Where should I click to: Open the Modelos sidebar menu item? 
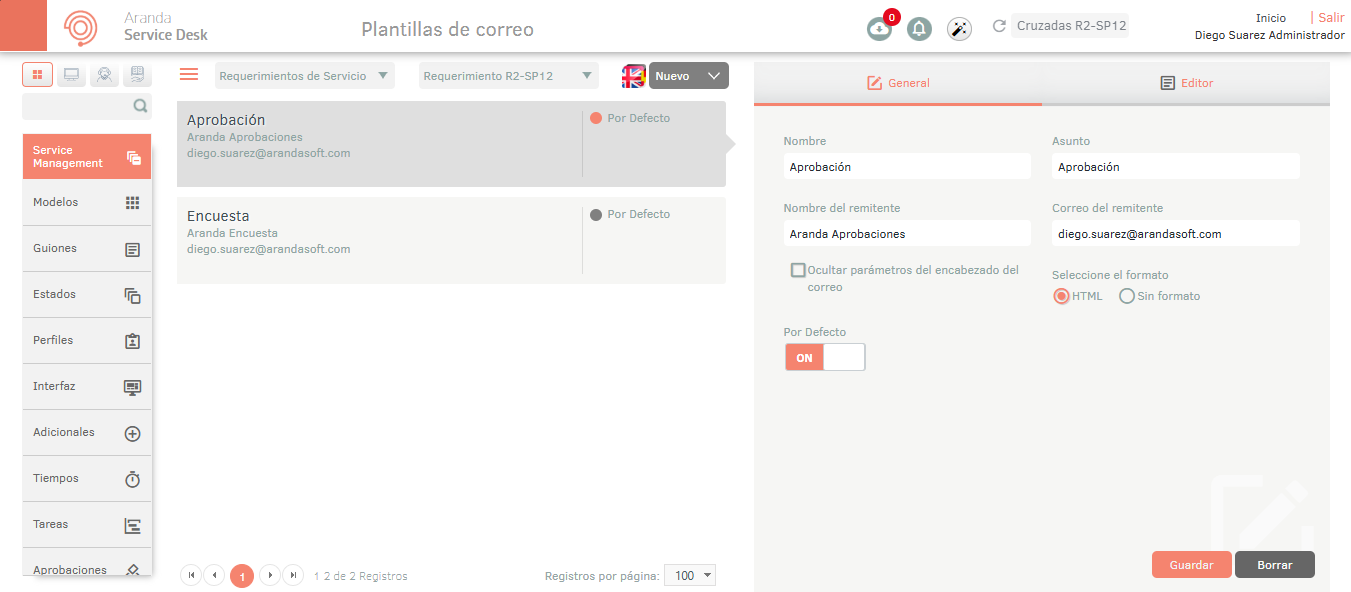click(x=87, y=202)
